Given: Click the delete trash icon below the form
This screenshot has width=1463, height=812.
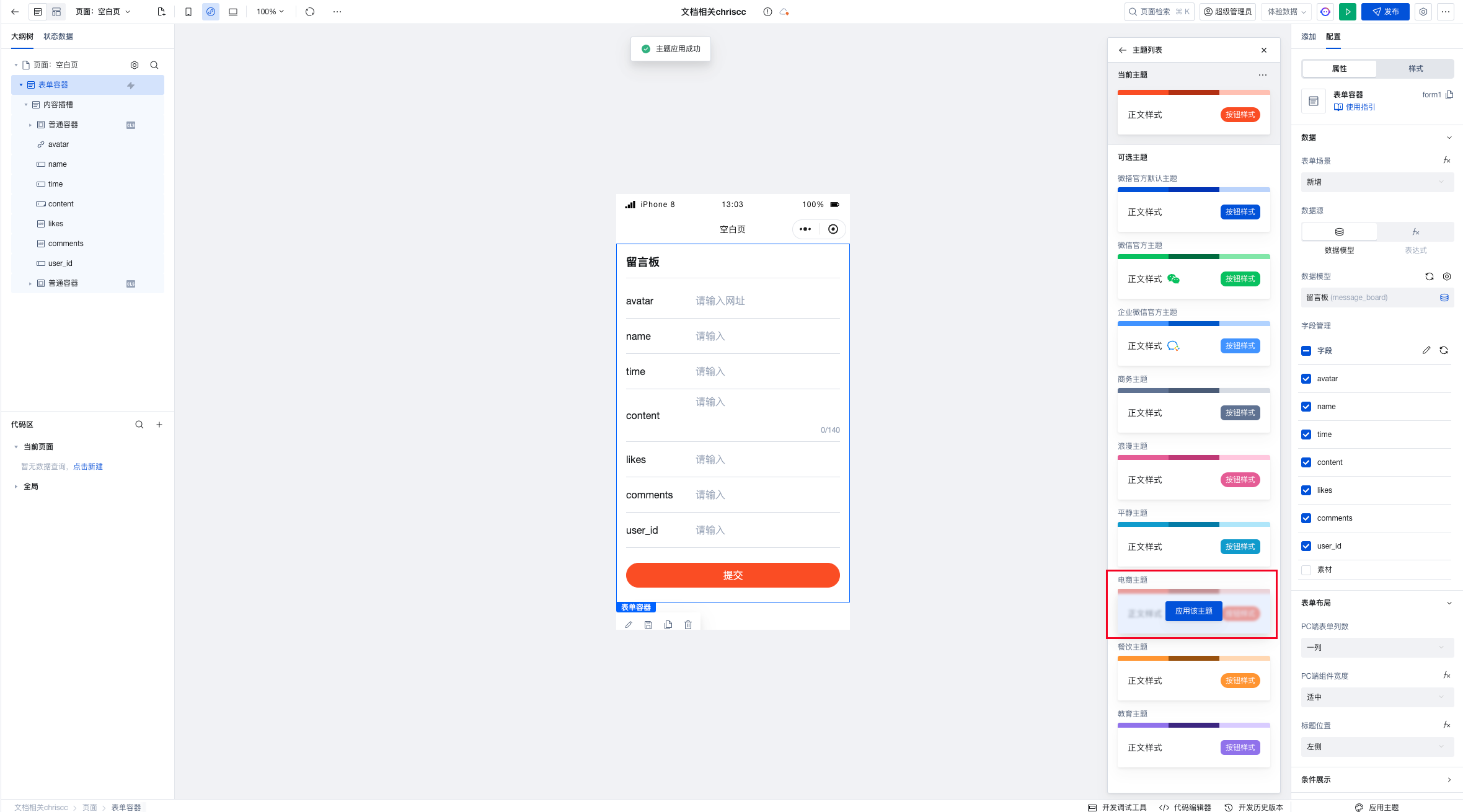Looking at the screenshot, I should 688,625.
